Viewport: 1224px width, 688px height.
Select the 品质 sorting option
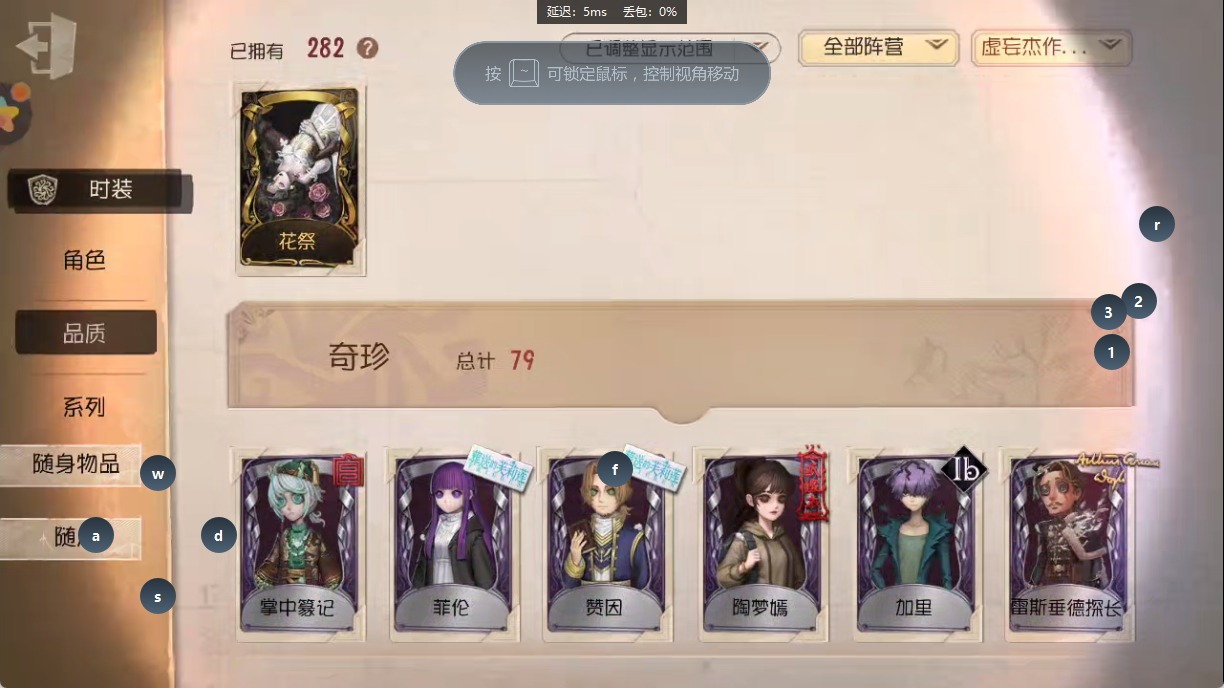pos(86,333)
